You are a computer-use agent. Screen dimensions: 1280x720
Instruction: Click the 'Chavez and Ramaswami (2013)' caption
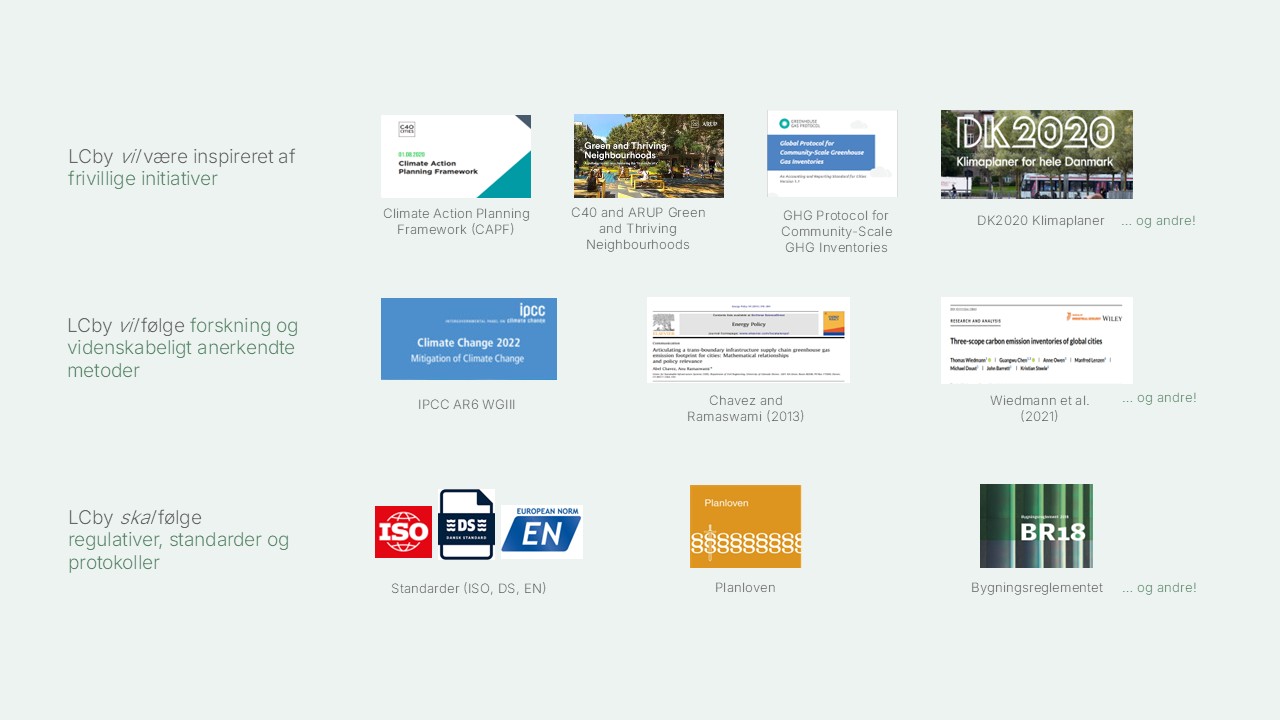(x=748, y=408)
